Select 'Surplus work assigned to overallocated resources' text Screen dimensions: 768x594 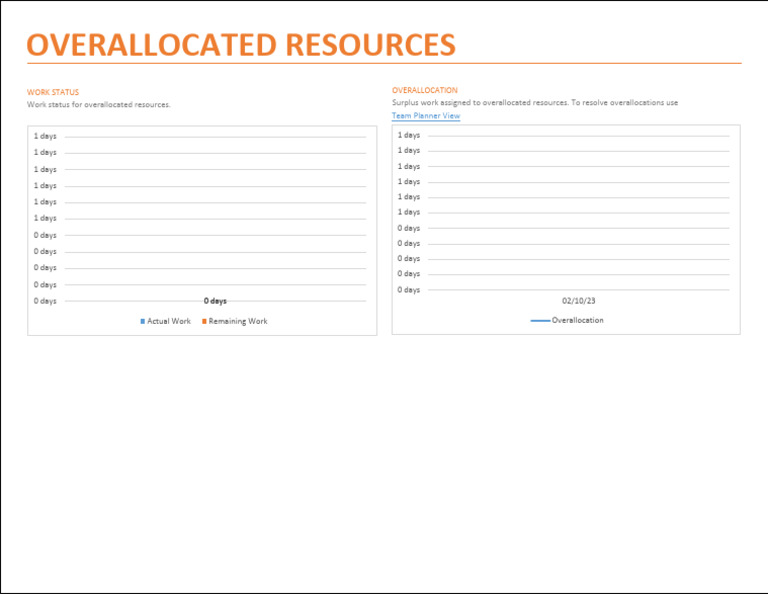coord(480,102)
